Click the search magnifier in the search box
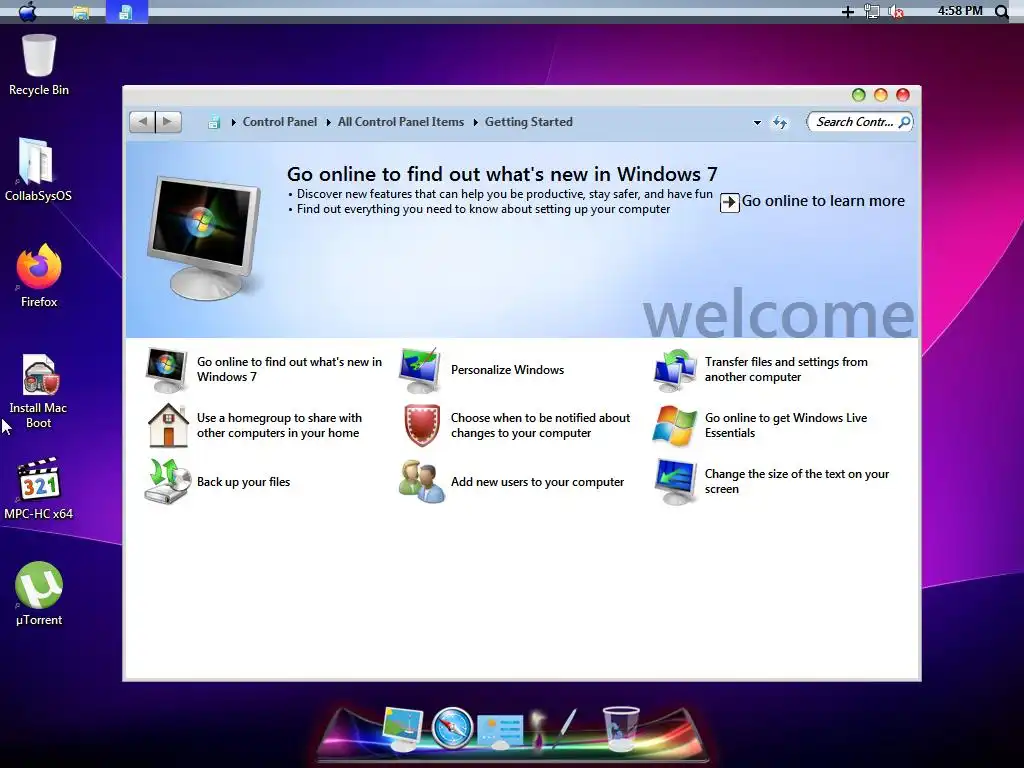Screen dimensions: 1024x768 (904, 122)
